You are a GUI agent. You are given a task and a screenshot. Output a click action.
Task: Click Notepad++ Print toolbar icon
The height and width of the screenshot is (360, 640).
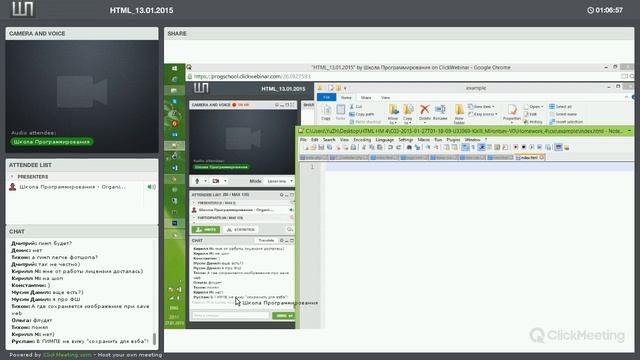pyautogui.click(x=354, y=147)
